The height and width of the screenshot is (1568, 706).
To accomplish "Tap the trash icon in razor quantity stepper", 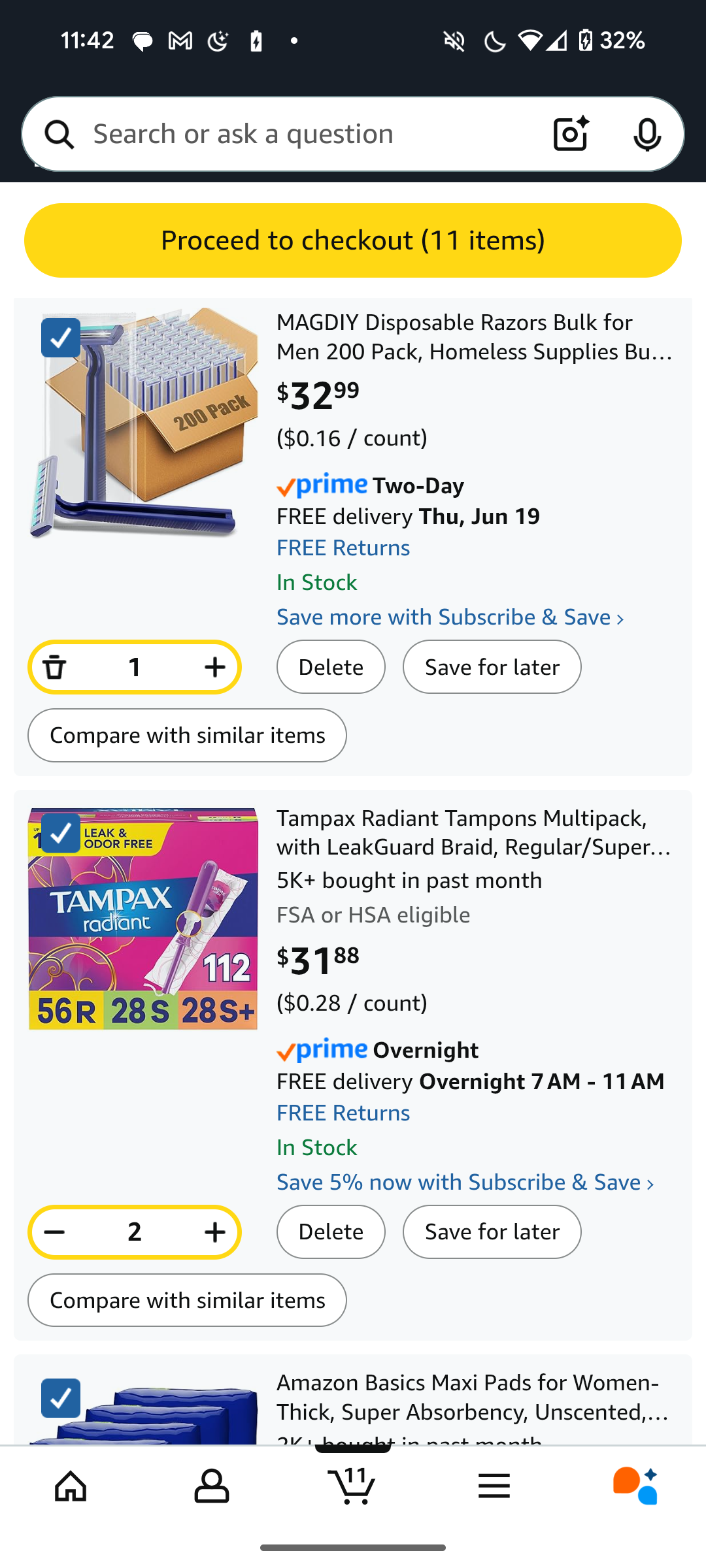I will [55, 667].
